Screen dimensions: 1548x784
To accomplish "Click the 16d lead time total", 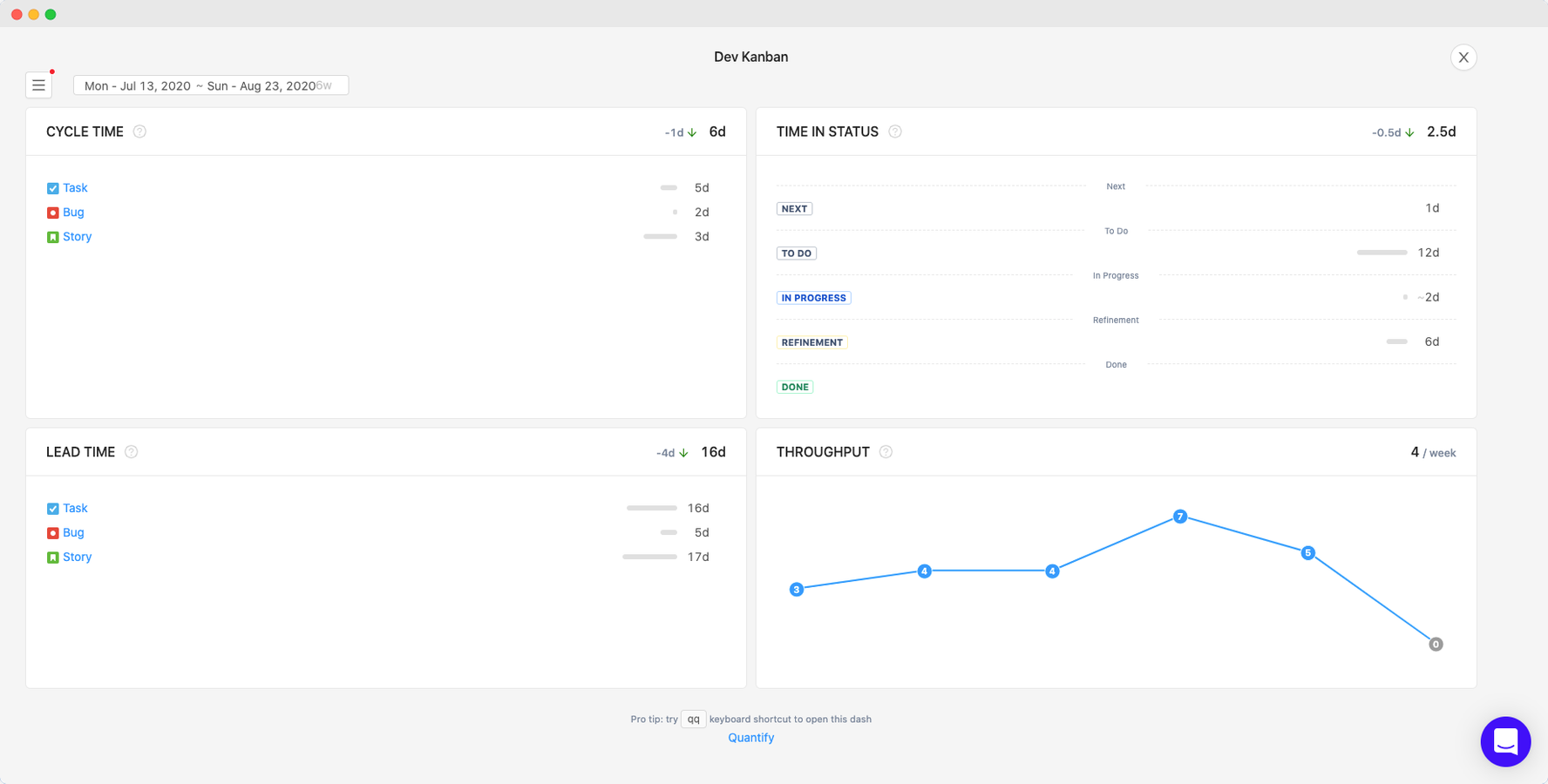I will [714, 452].
